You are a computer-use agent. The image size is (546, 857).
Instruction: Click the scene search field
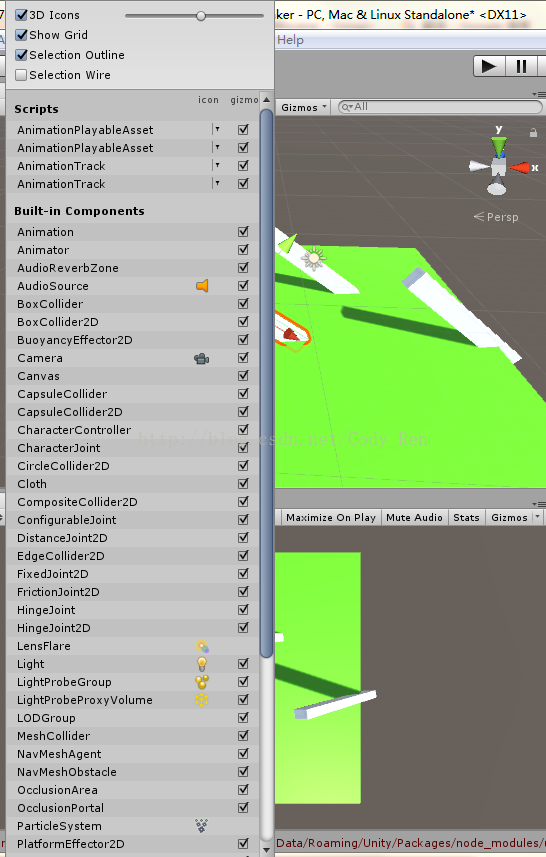(x=440, y=107)
